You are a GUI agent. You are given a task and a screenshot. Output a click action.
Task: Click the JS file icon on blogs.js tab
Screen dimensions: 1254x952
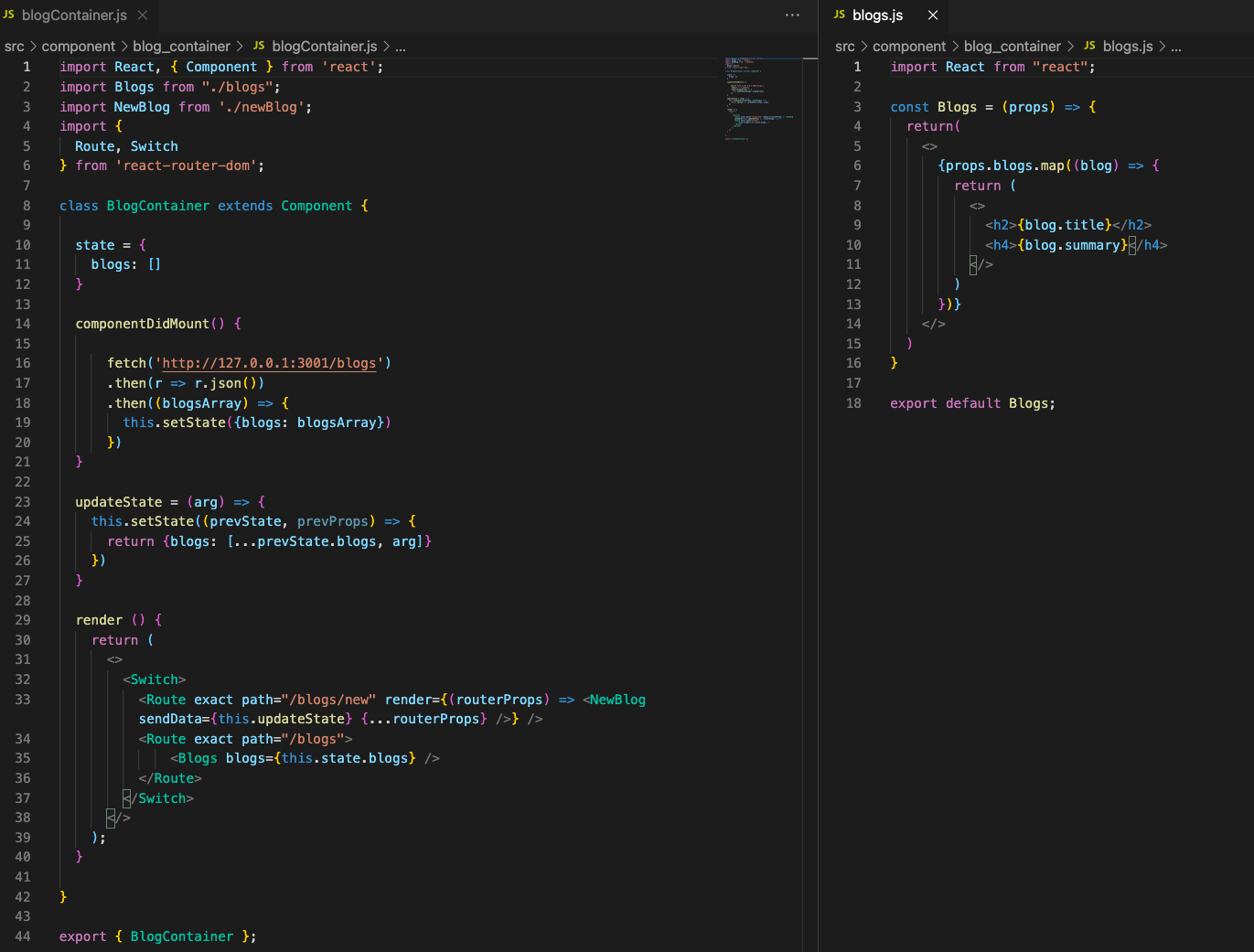coord(840,16)
